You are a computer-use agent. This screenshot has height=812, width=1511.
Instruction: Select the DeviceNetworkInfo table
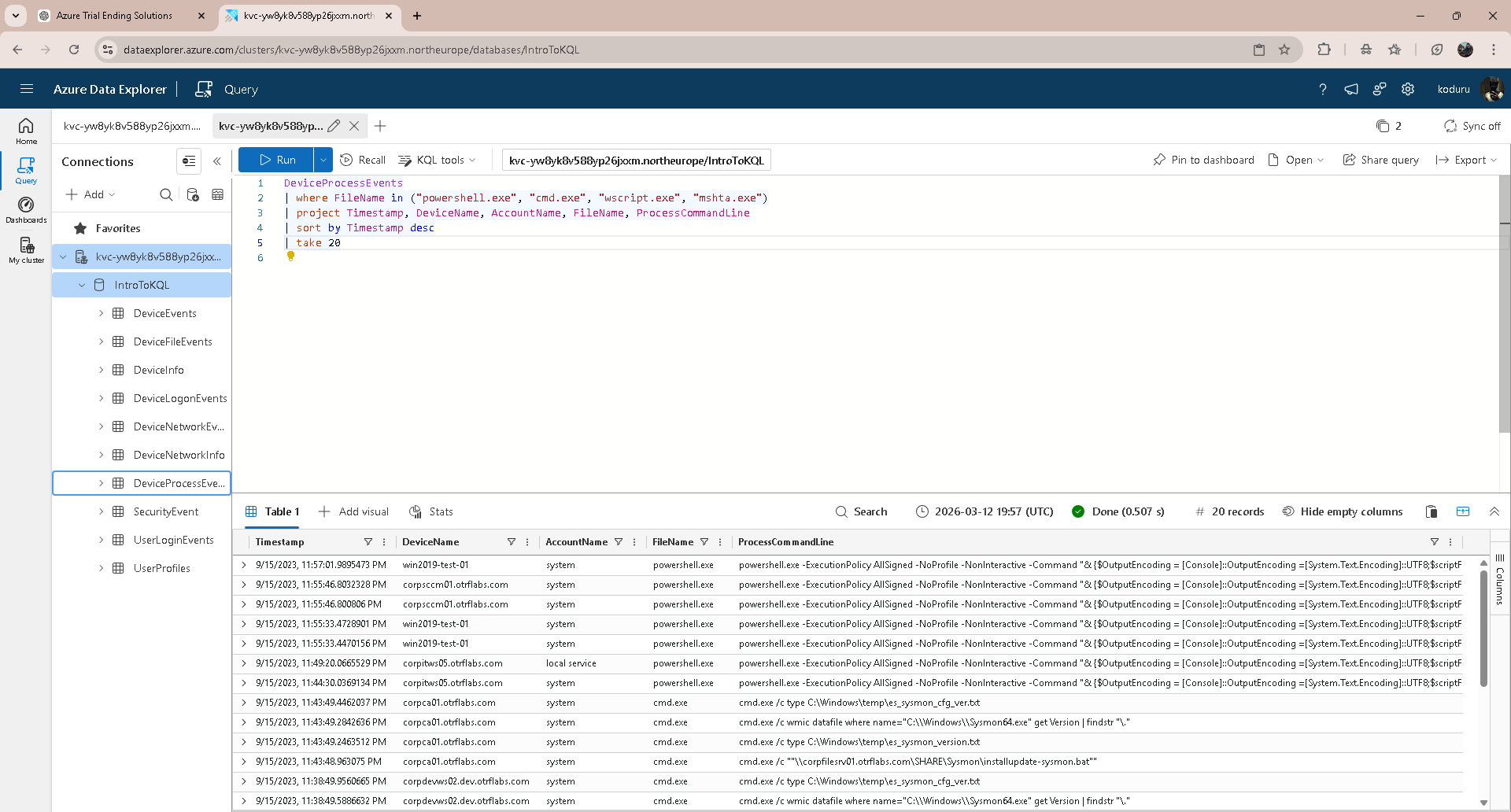pos(179,455)
